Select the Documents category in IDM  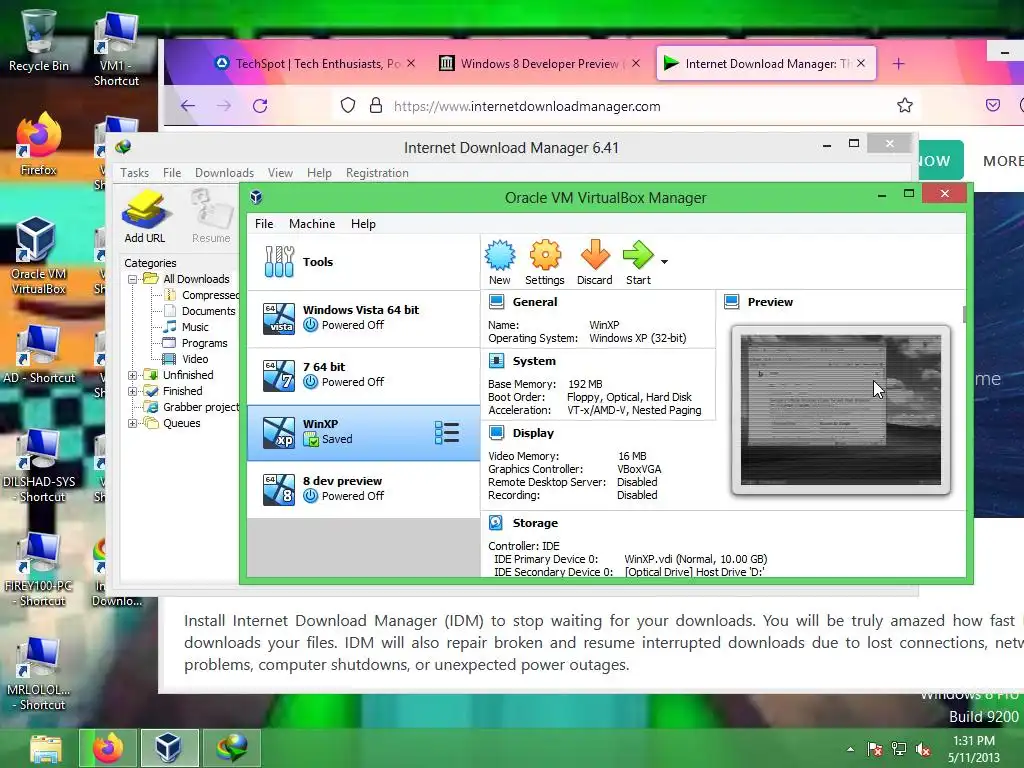click(x=199, y=311)
